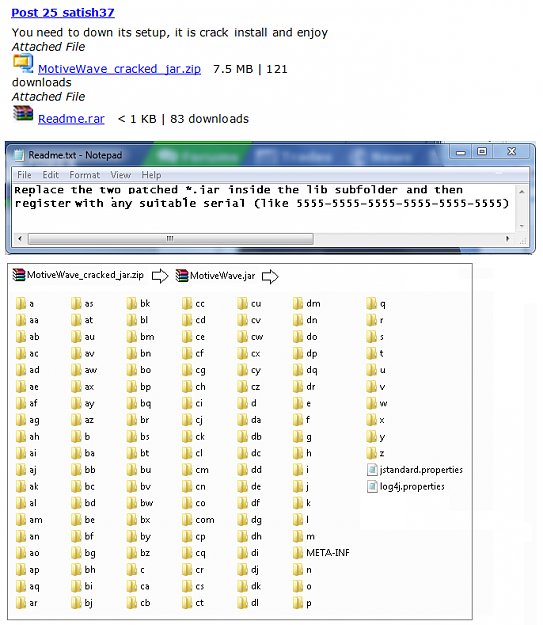Select the META-INF folder
Viewport: 543px width, 625px height.
tap(321, 553)
